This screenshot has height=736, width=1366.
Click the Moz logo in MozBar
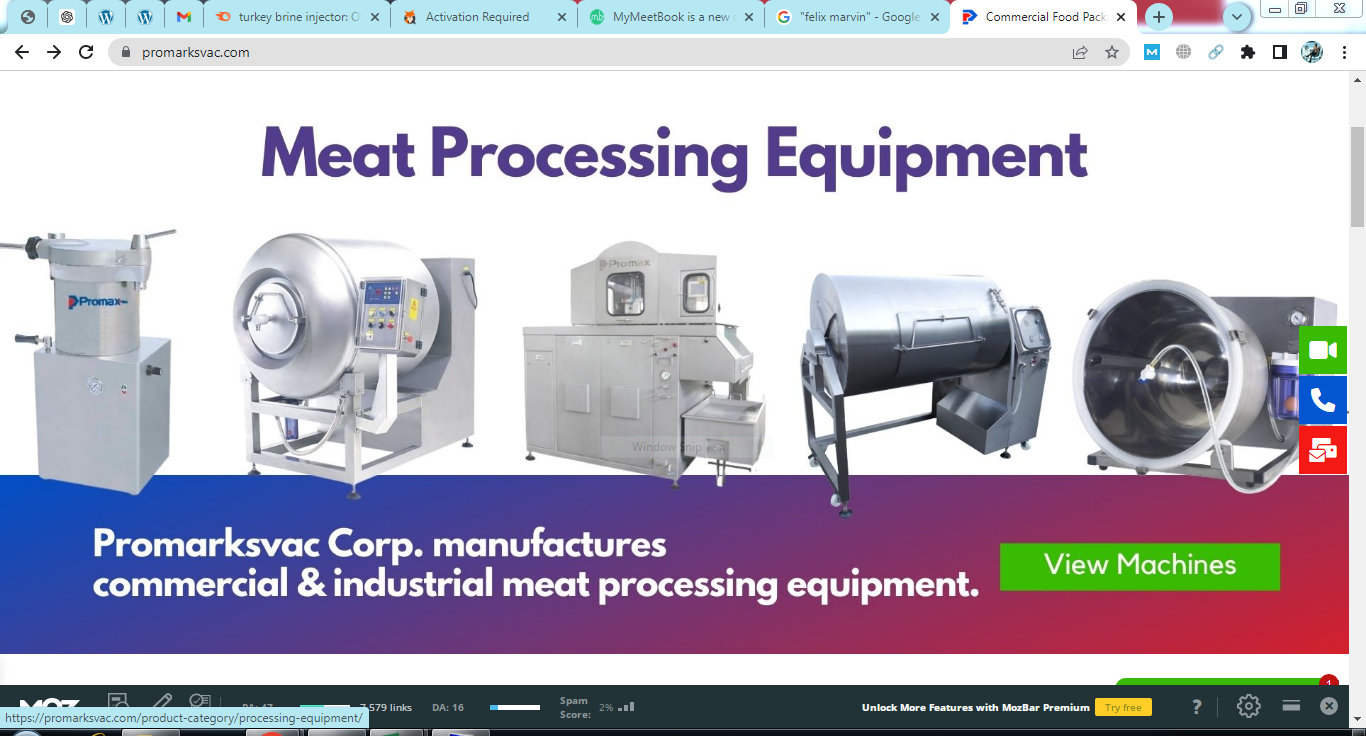tap(50, 704)
